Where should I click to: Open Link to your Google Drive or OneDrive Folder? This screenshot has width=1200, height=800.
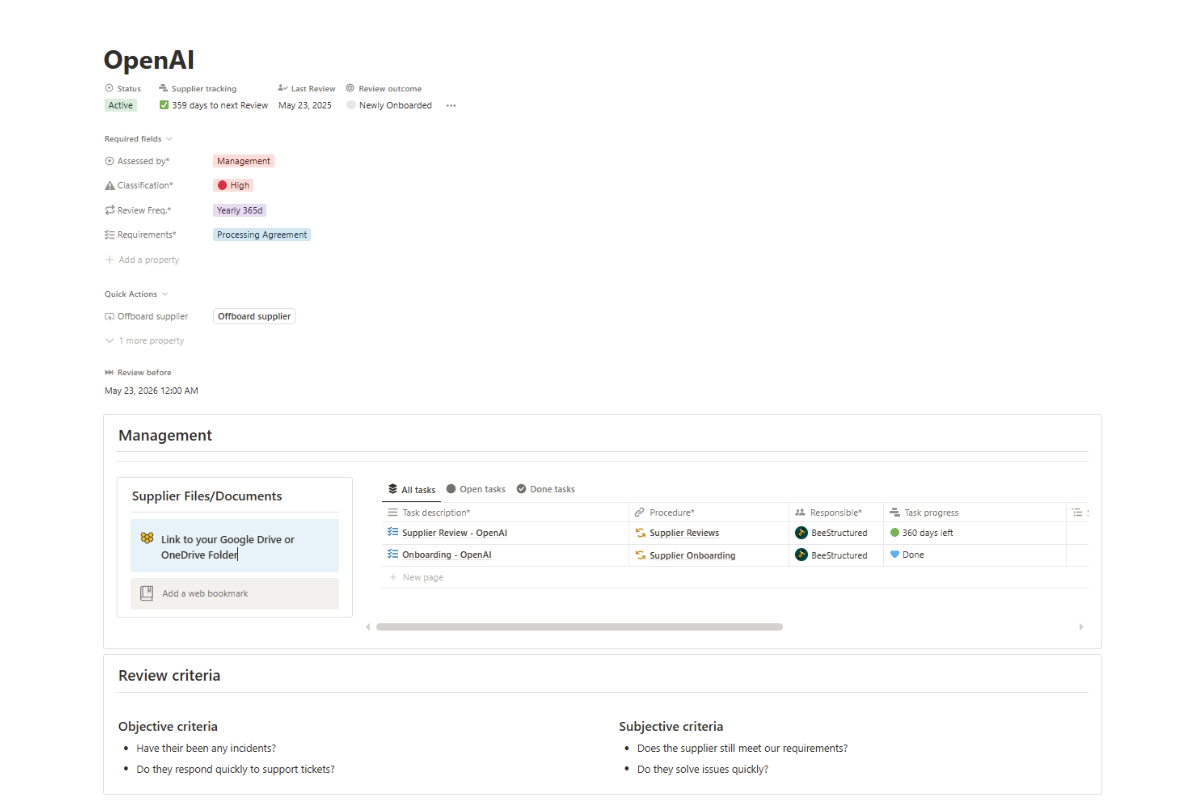(235, 546)
